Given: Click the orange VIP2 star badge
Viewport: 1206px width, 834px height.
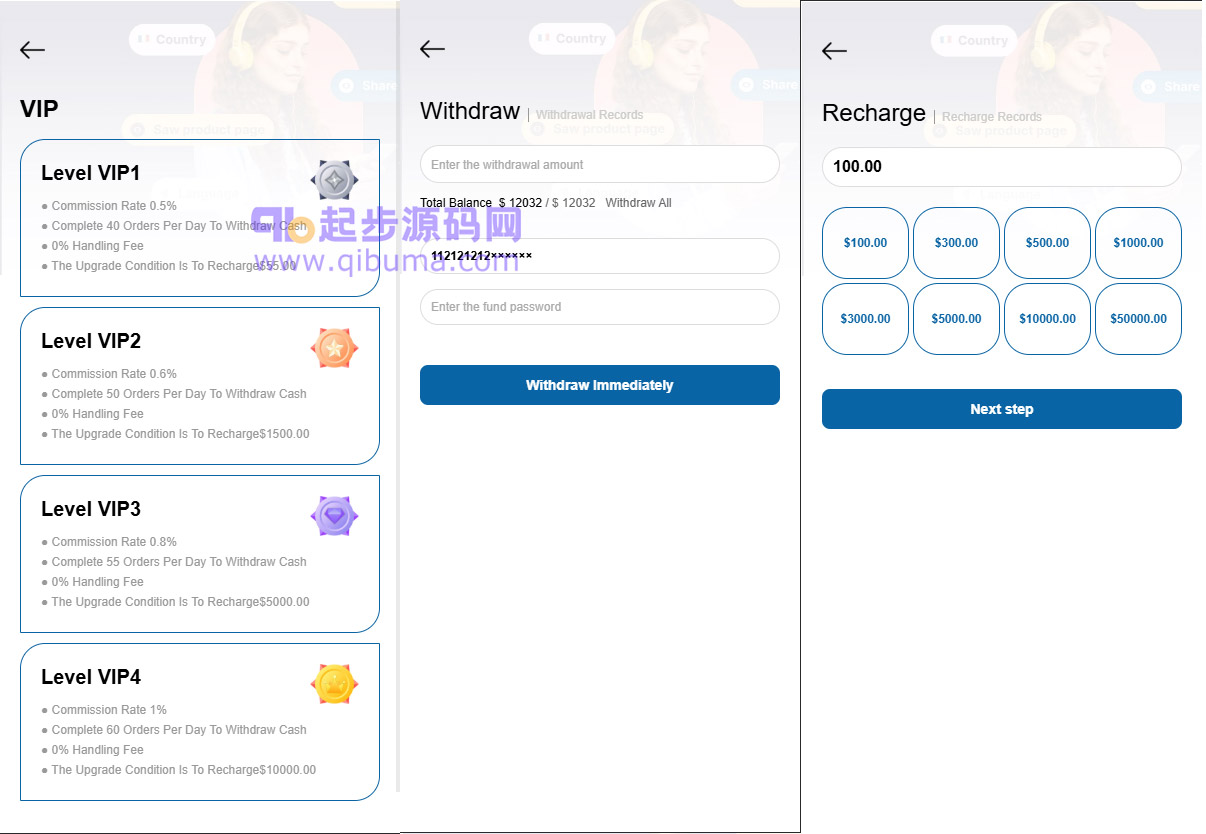Looking at the screenshot, I should pos(334,348).
